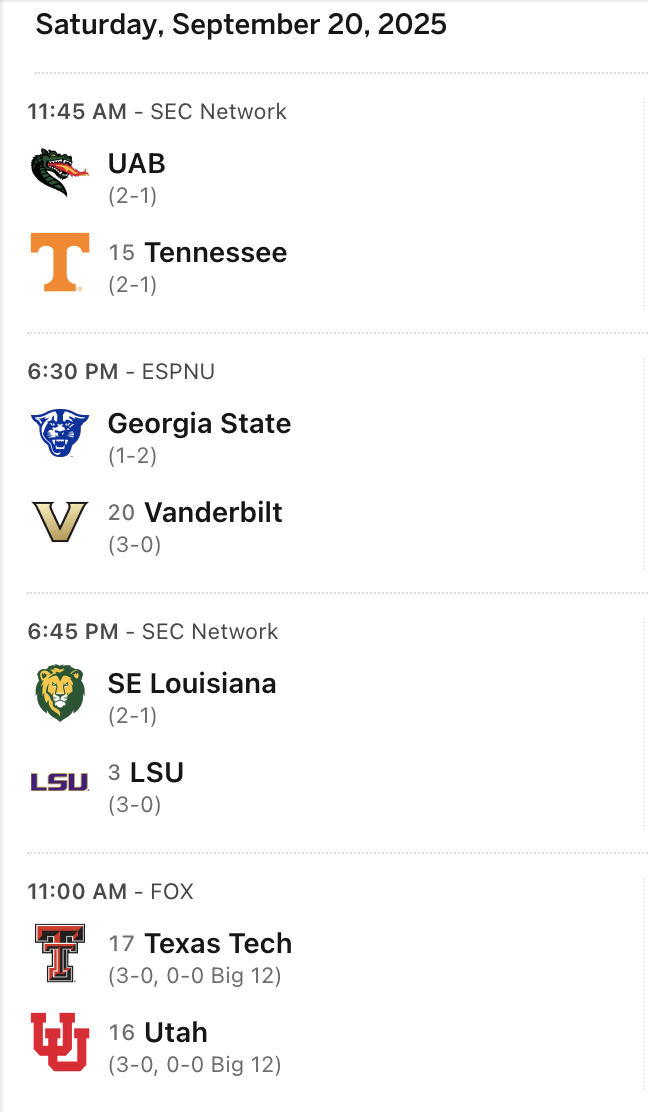Select the LSU team name
Viewport: 648px width, 1112px height.
tap(157, 773)
